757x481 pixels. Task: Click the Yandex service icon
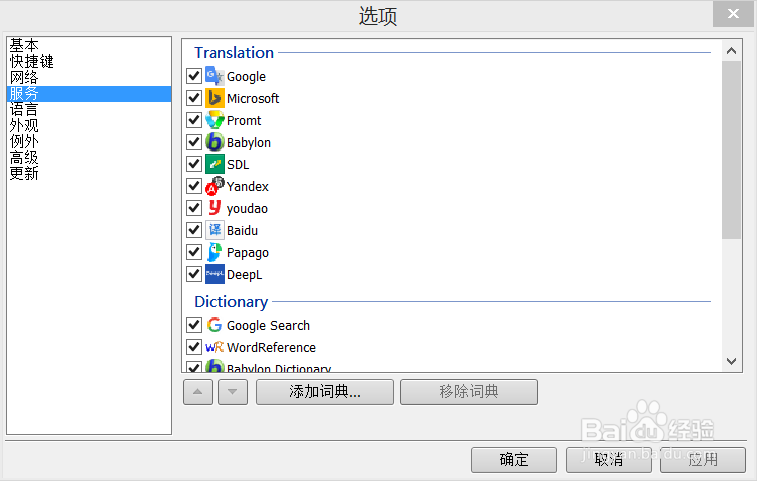(215, 186)
